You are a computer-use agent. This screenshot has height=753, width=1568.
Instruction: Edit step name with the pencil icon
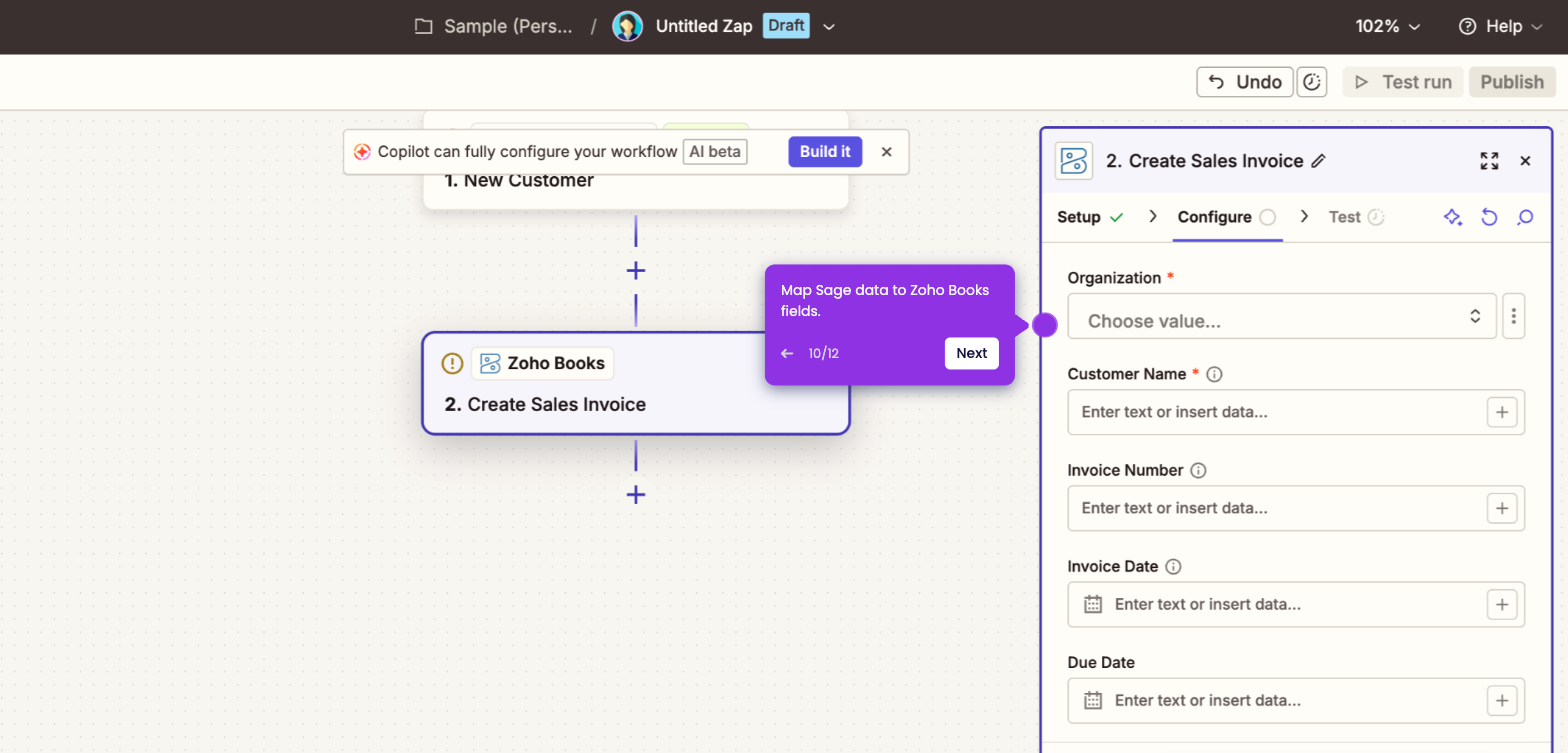coord(1318,161)
